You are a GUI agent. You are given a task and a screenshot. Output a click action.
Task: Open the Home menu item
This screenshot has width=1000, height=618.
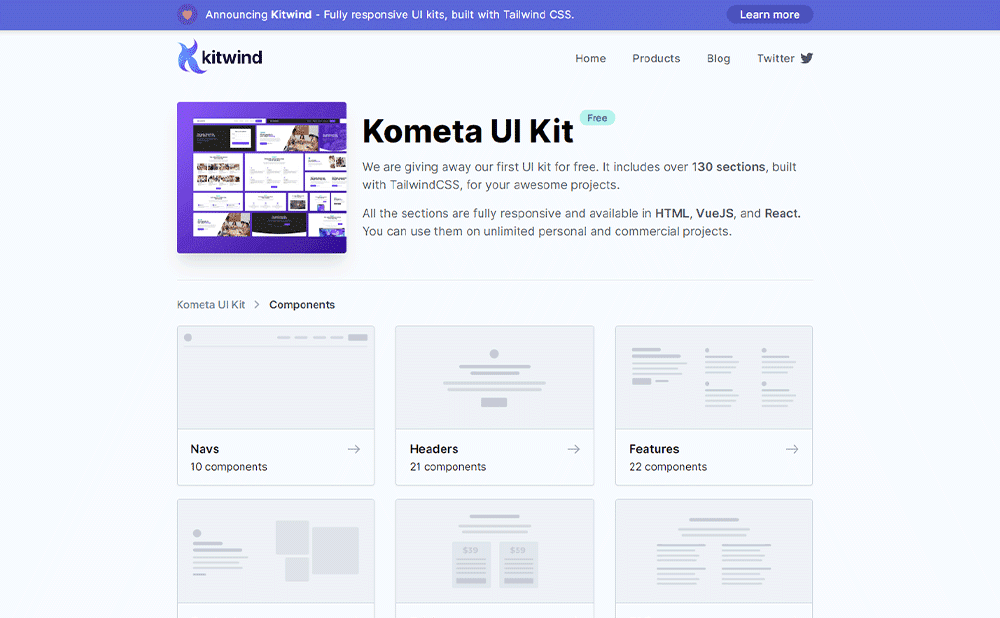pyautogui.click(x=590, y=58)
